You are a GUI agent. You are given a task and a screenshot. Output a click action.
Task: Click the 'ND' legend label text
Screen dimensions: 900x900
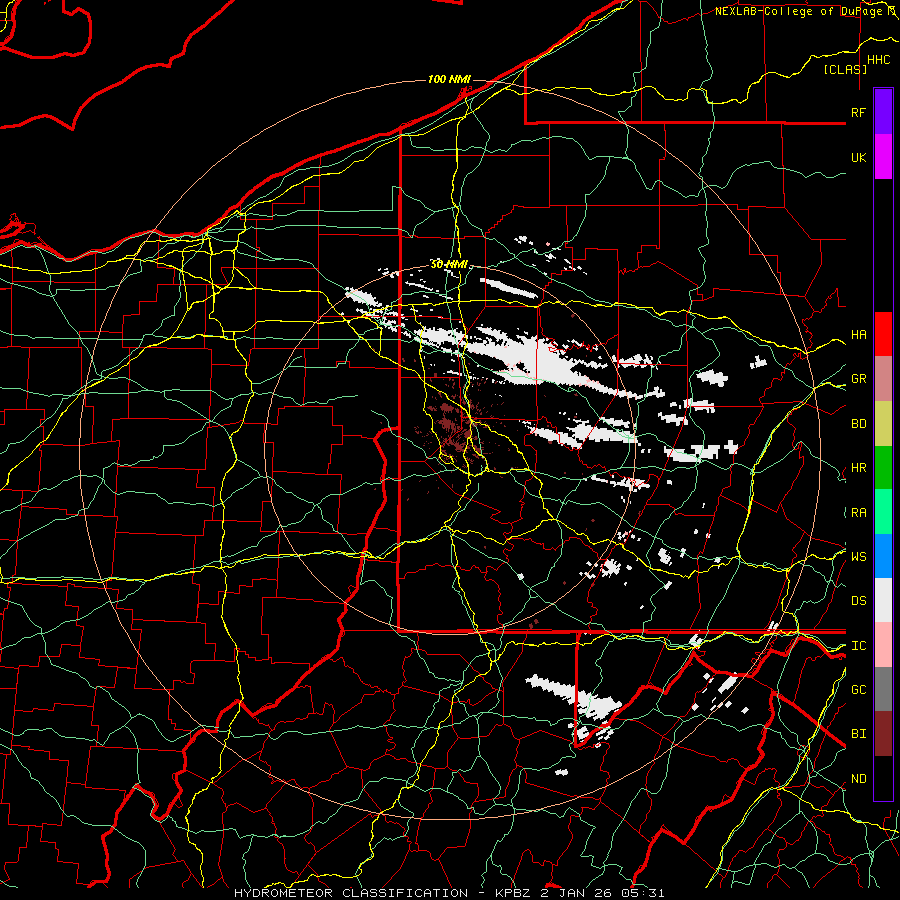[858, 779]
